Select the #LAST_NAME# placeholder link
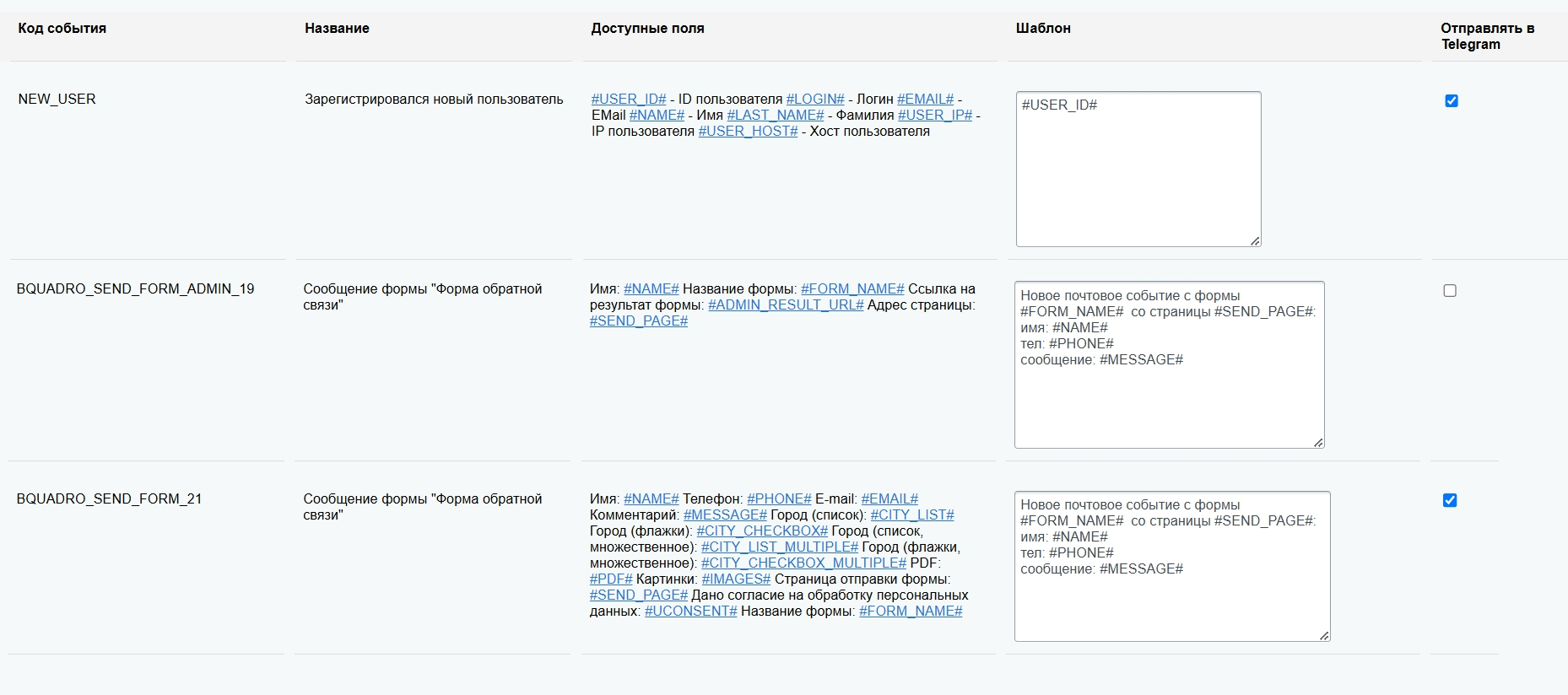 [775, 116]
